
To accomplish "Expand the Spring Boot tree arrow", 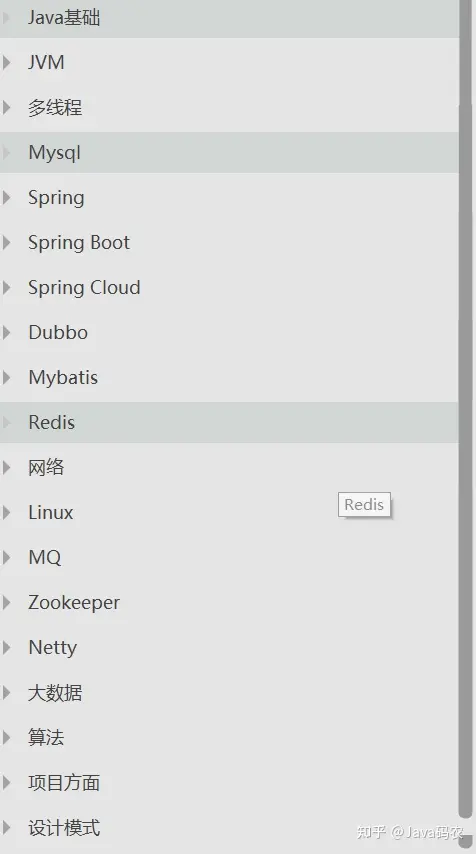I will point(6,242).
